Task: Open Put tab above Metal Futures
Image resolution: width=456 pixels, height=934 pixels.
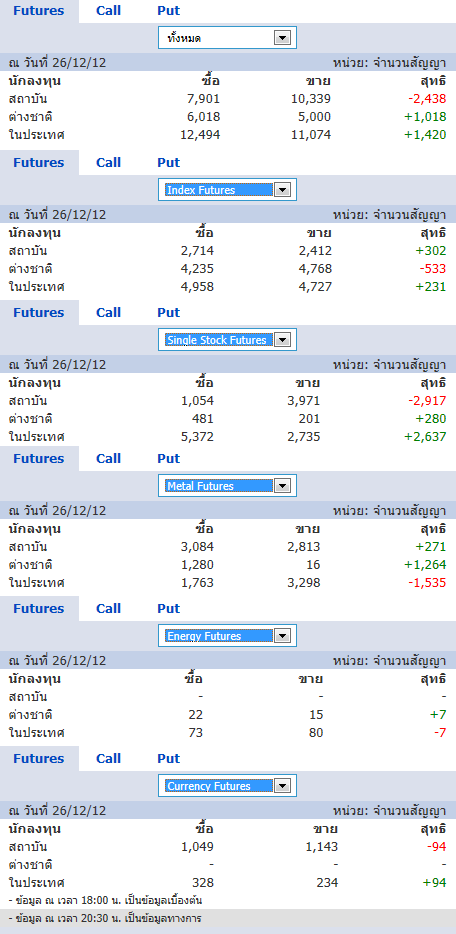Action: 168,459
